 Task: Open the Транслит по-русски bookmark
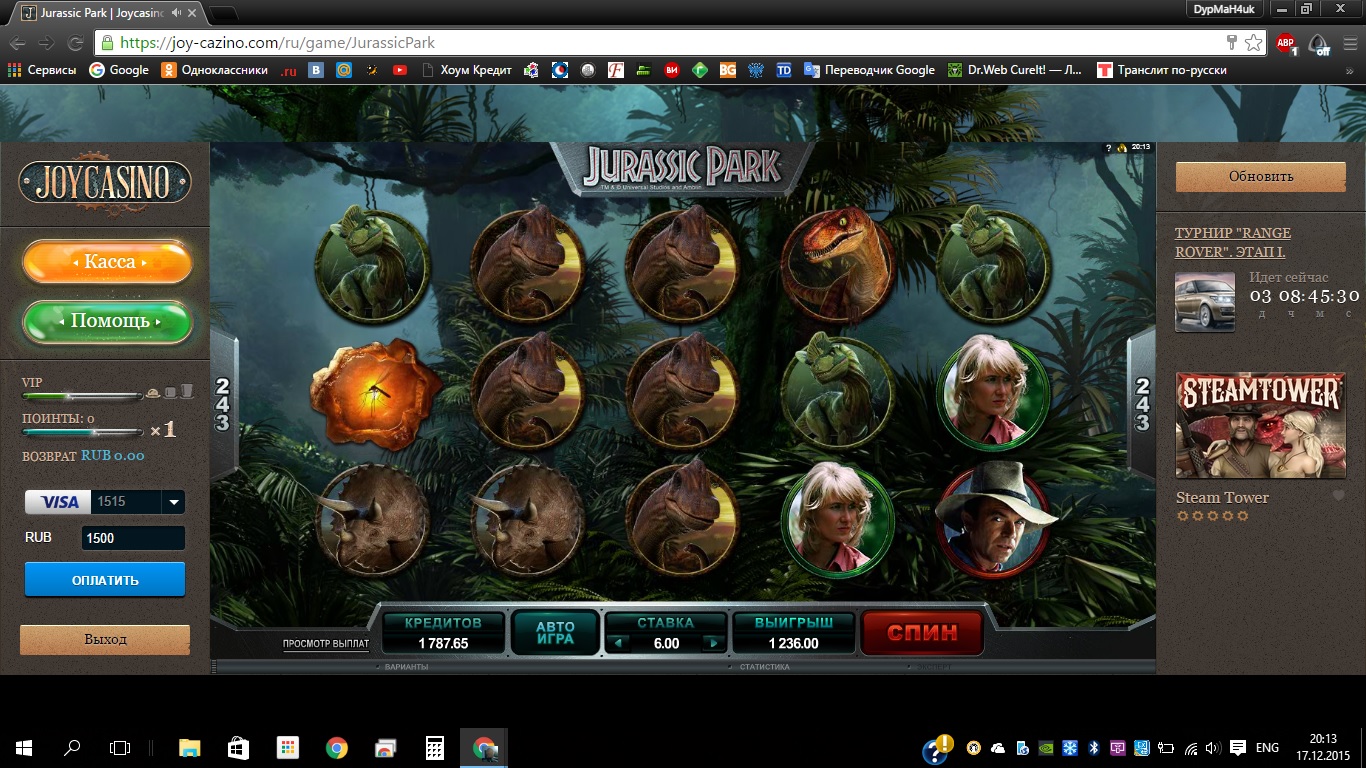(1161, 70)
